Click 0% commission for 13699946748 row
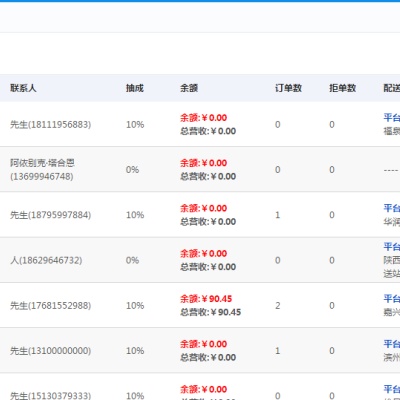The image size is (400, 400). tap(132, 170)
